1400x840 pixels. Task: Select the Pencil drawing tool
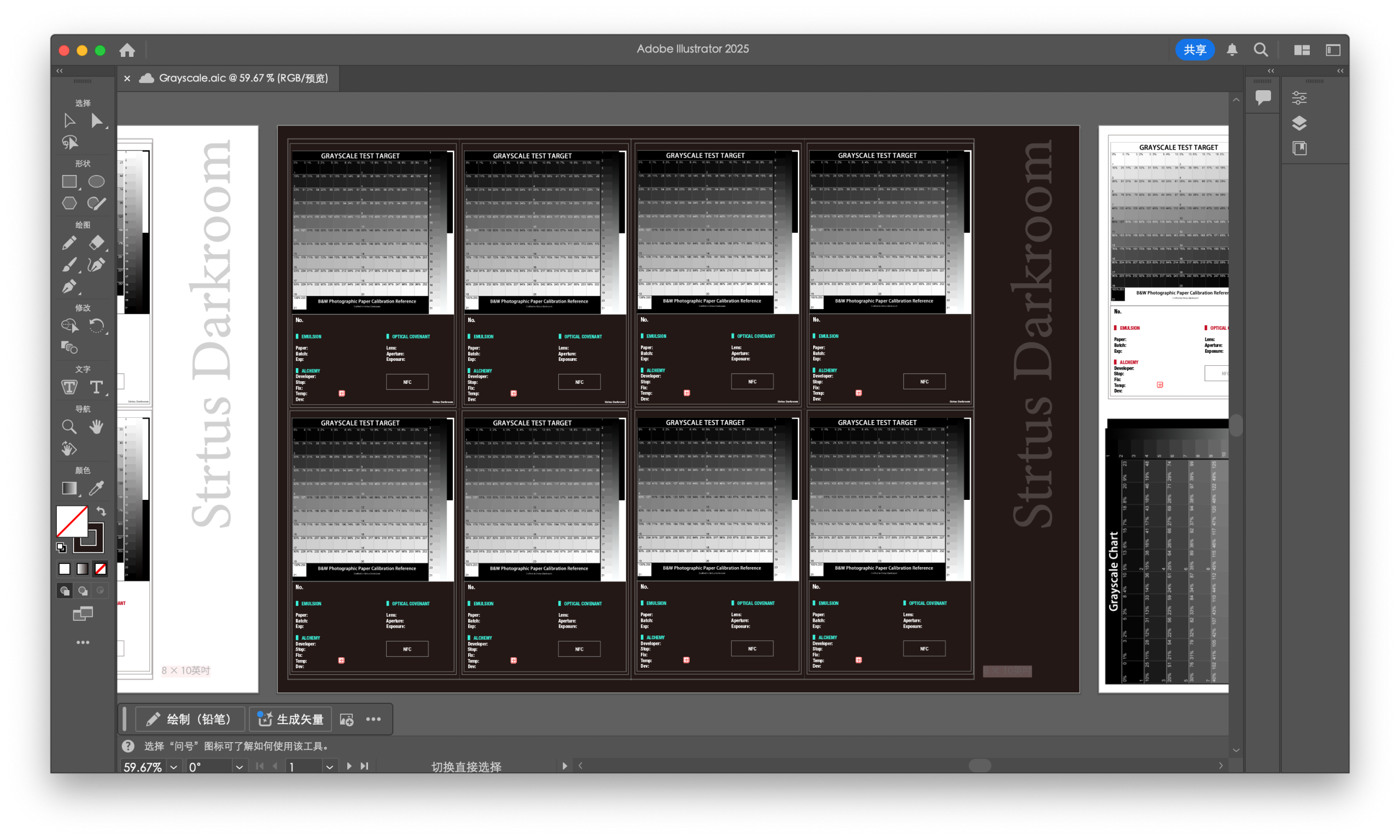(x=69, y=243)
